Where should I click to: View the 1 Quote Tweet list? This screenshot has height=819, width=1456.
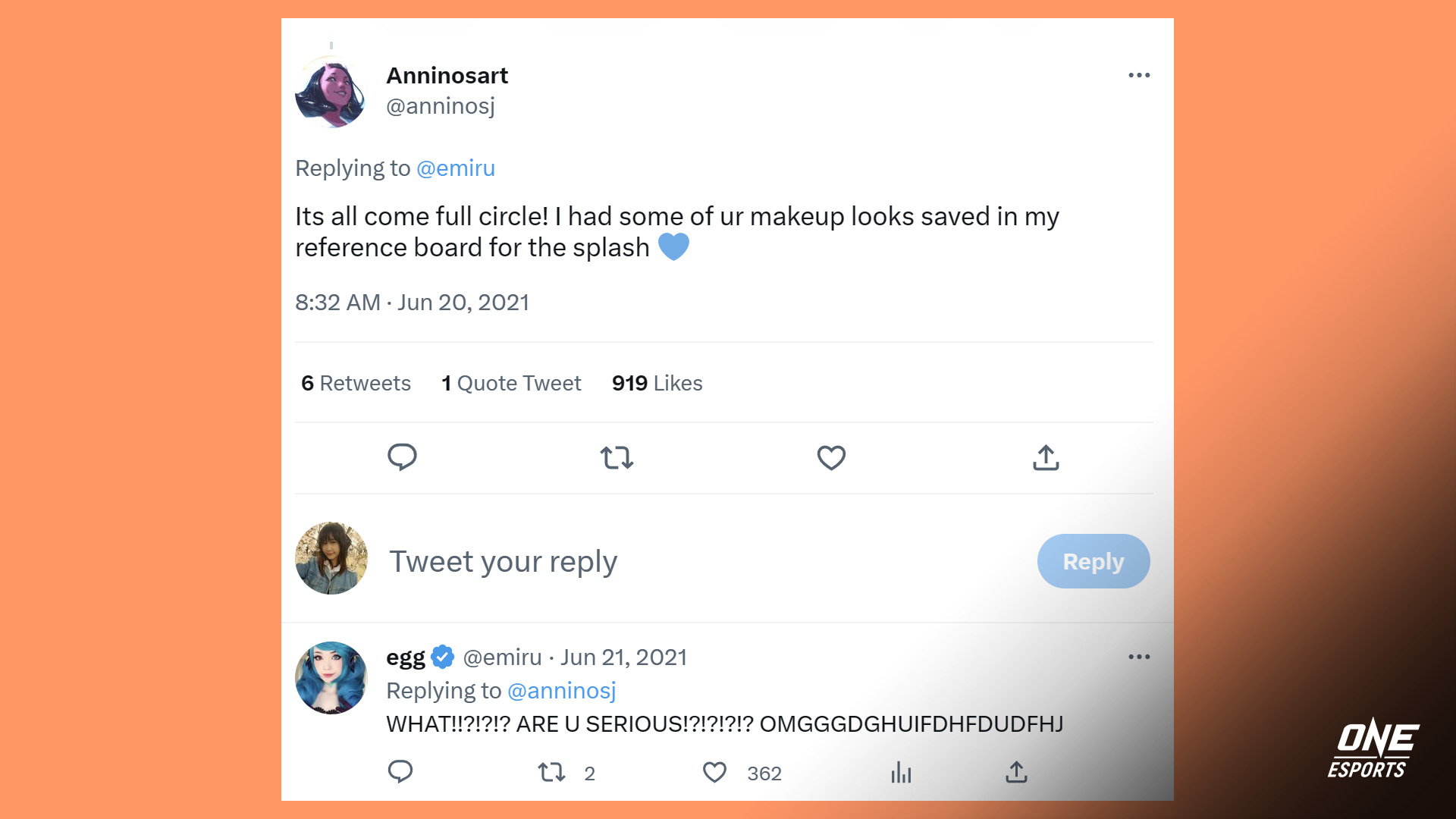[x=511, y=383]
